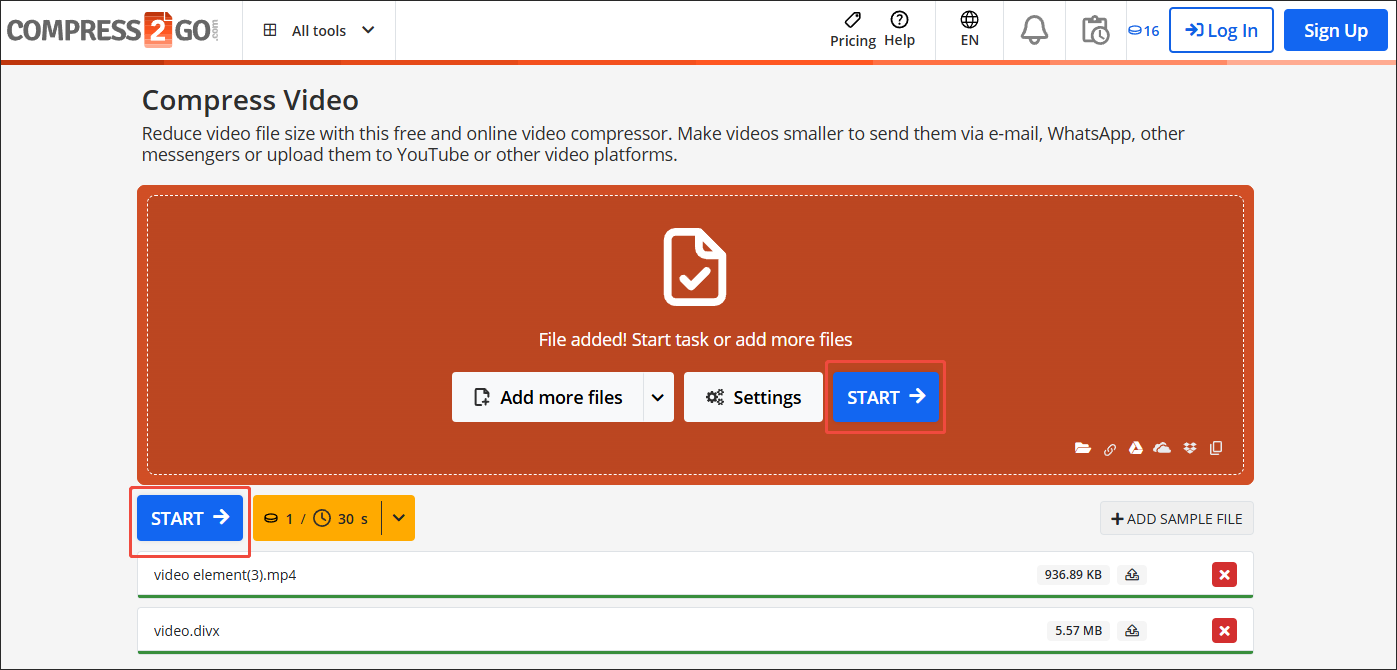Click the Compress Video heading
The width and height of the screenshot is (1397, 670).
(x=250, y=100)
